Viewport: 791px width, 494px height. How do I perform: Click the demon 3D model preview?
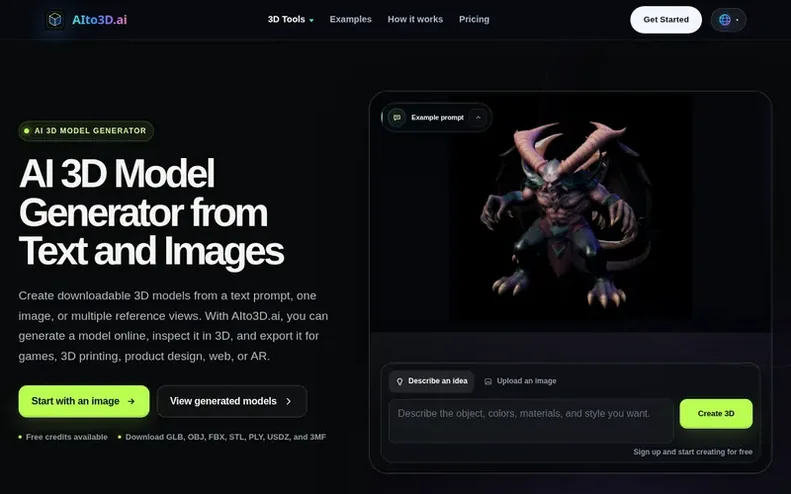click(570, 212)
